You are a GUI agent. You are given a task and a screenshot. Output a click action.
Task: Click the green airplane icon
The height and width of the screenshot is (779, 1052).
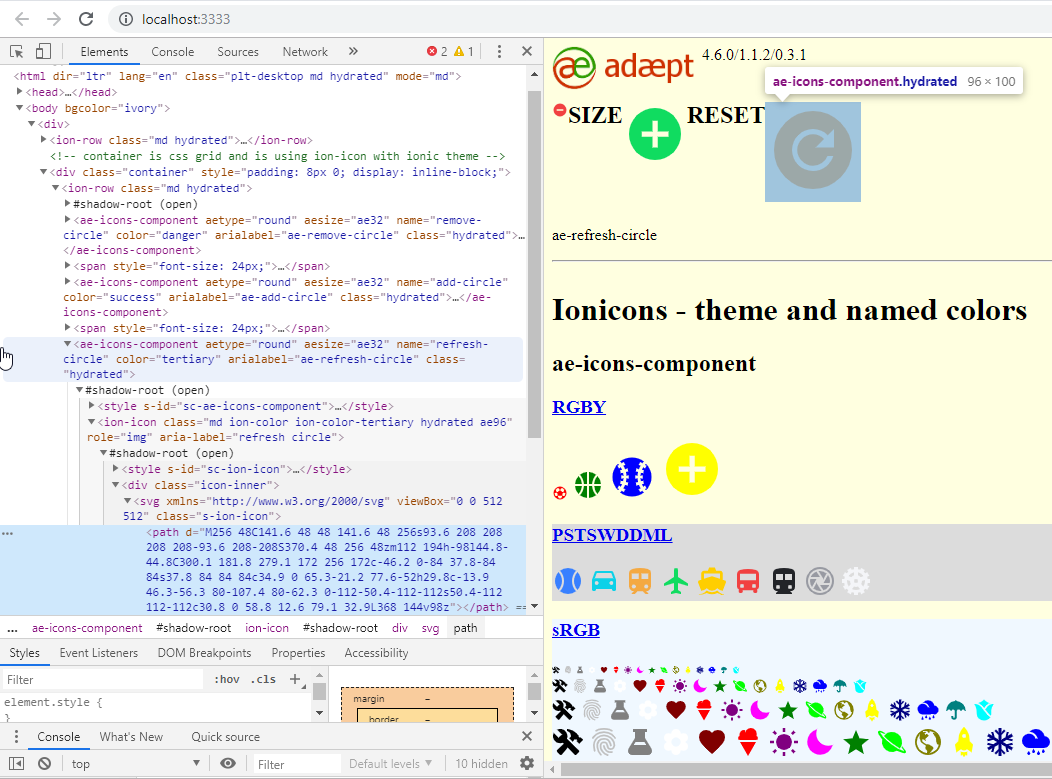click(x=676, y=581)
